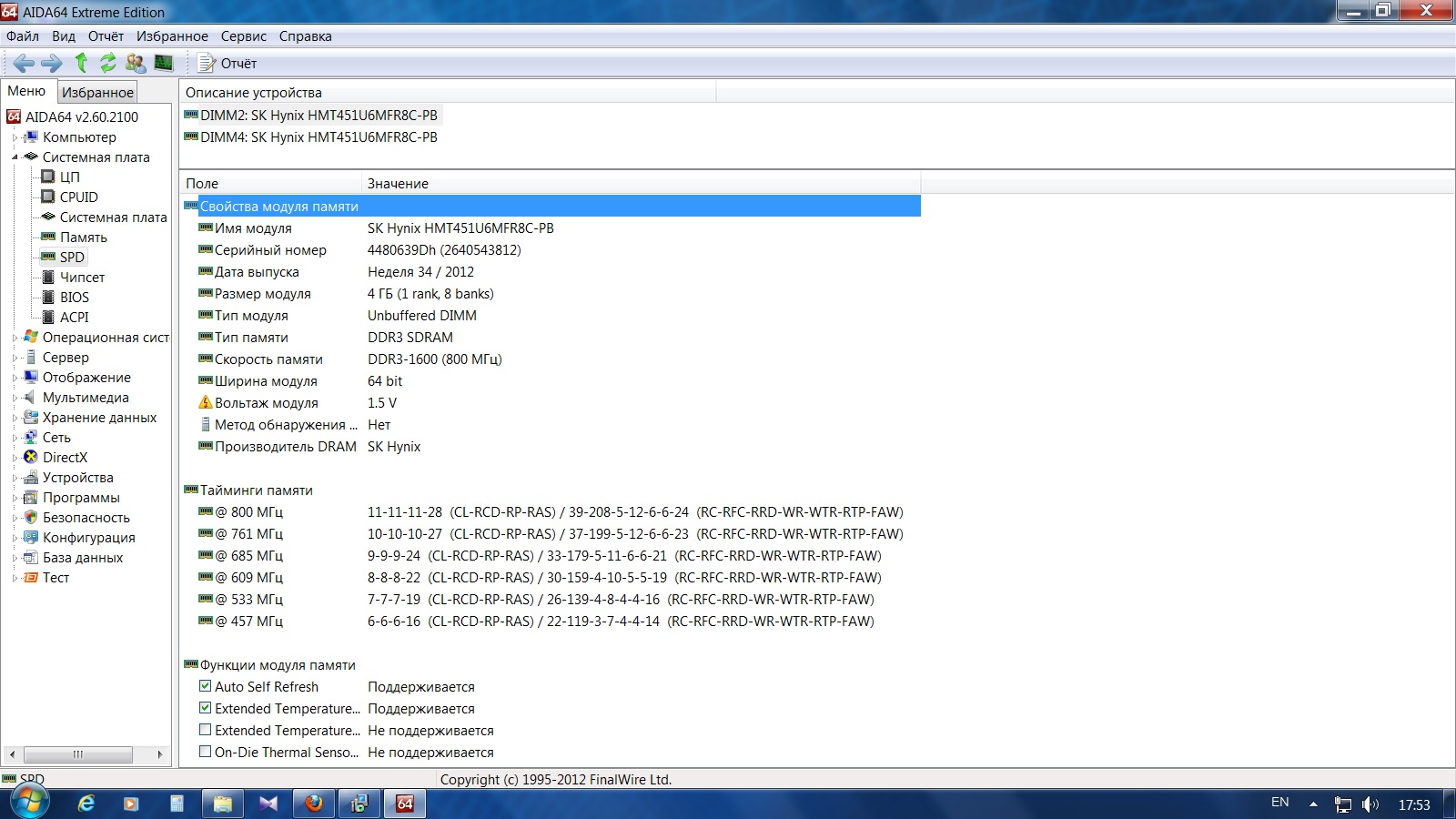Launch Internet Explorer from the taskbar
Viewport: 1456px width, 819px height.
86,804
